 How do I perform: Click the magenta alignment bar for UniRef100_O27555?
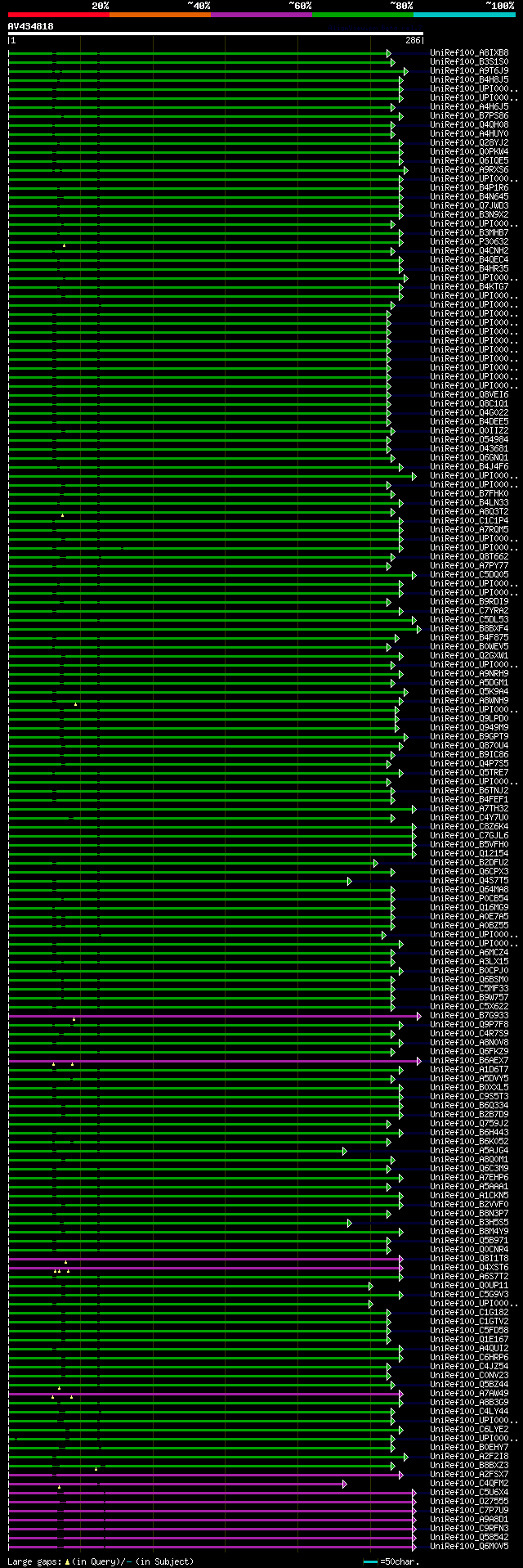[x=211, y=1502]
